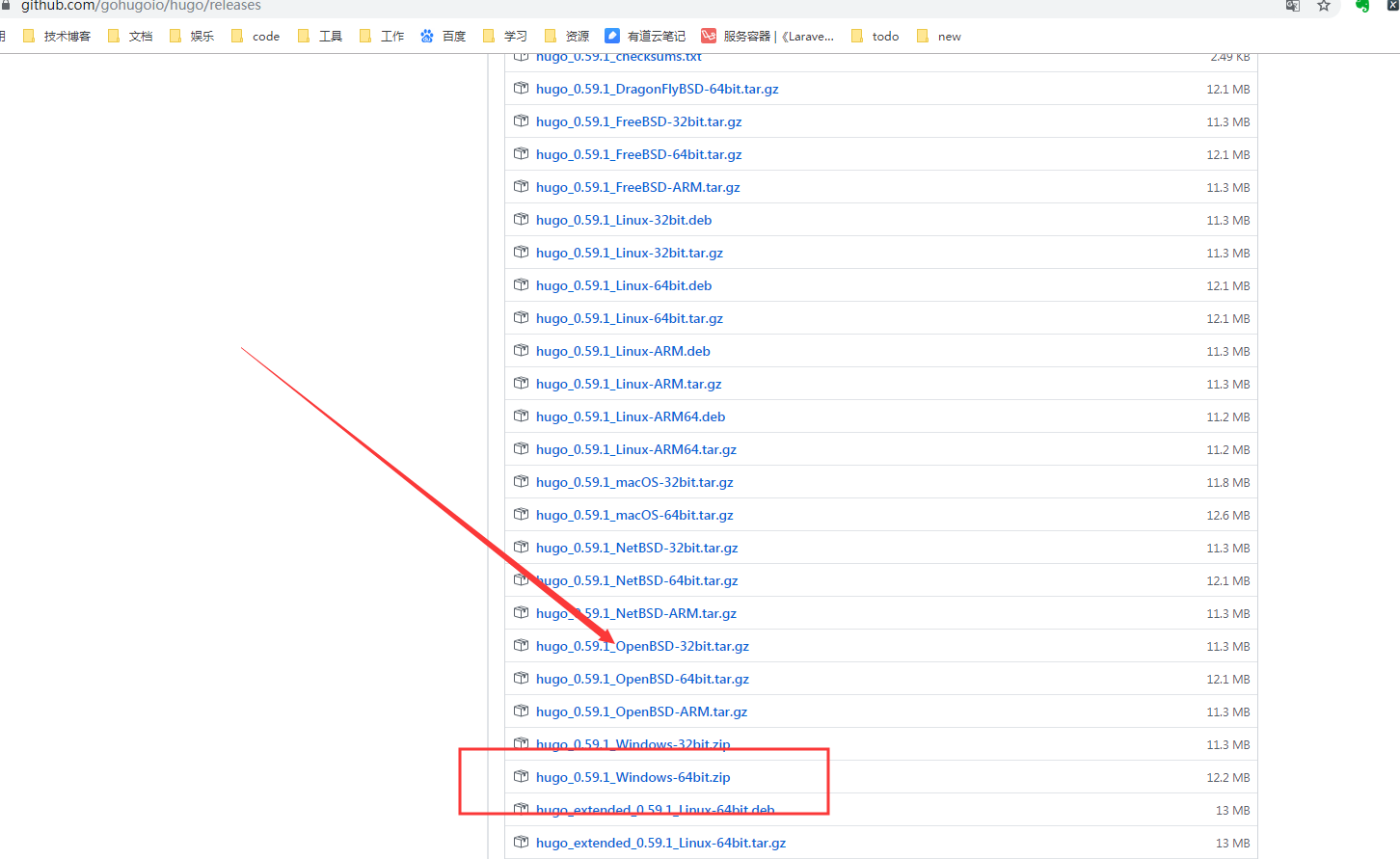Open the 工具 bookmarks folder
Viewport: 1400px width, 859px height.
(x=320, y=37)
